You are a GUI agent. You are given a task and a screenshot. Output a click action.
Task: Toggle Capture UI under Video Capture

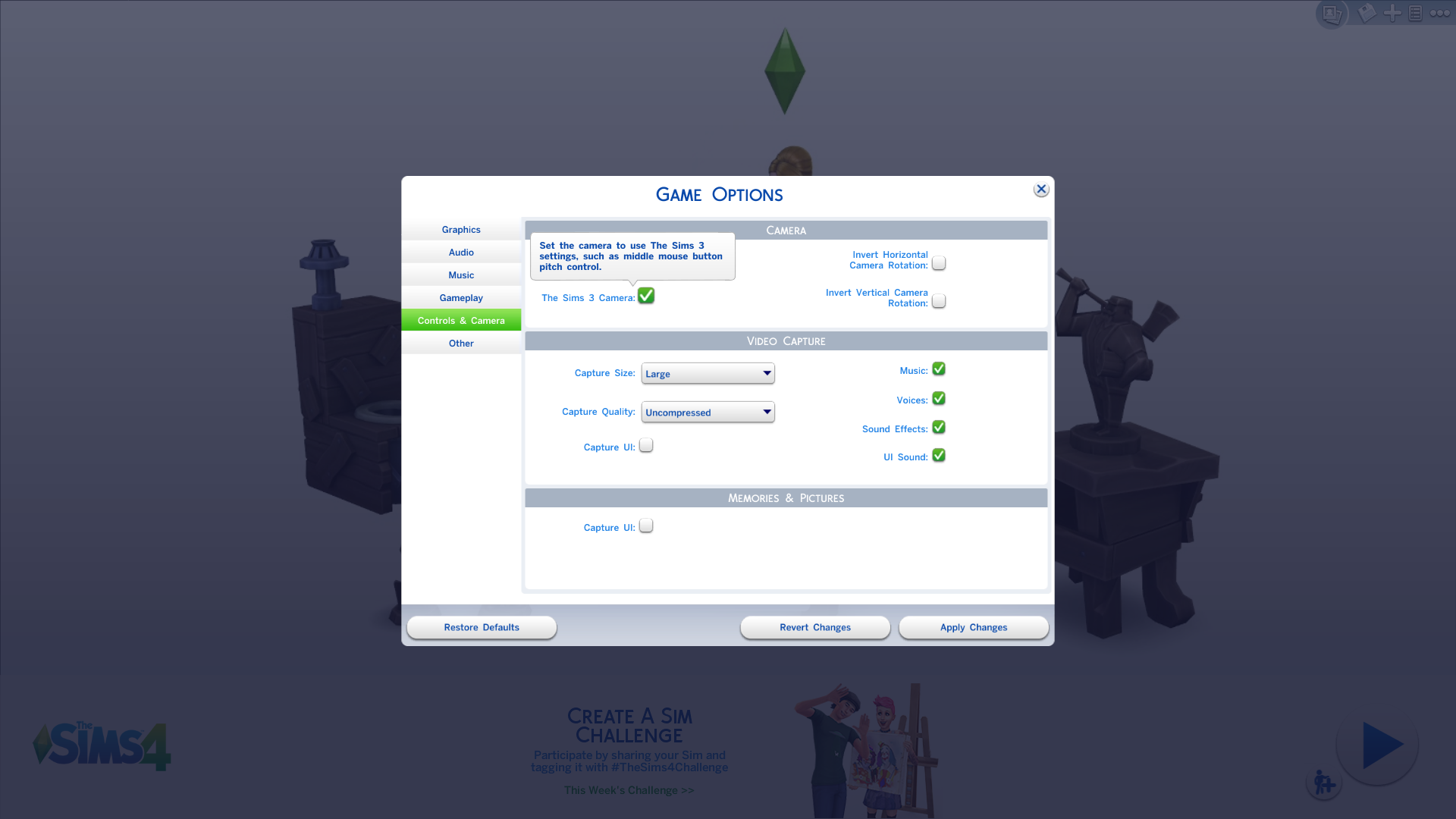(x=646, y=445)
